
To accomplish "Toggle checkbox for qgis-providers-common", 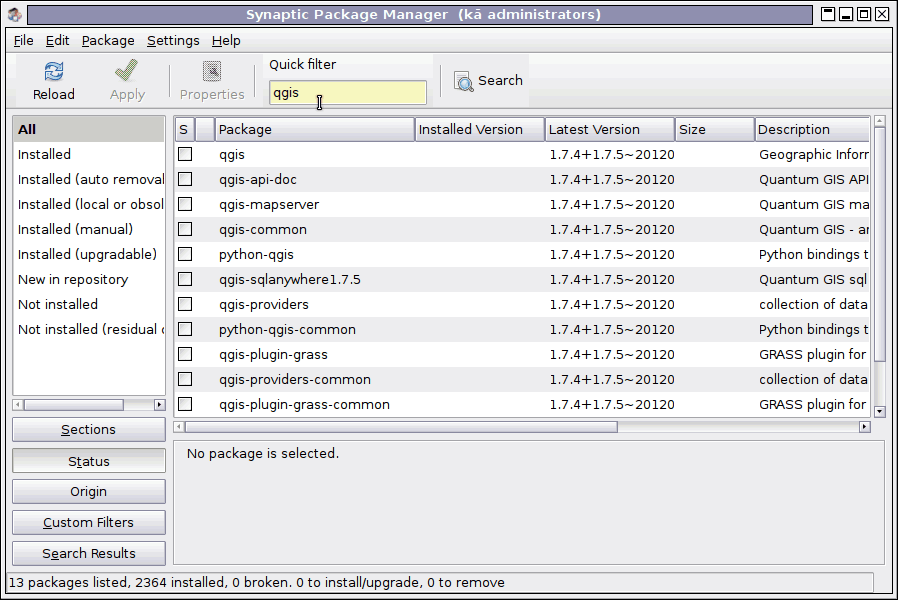I will click(185, 379).
